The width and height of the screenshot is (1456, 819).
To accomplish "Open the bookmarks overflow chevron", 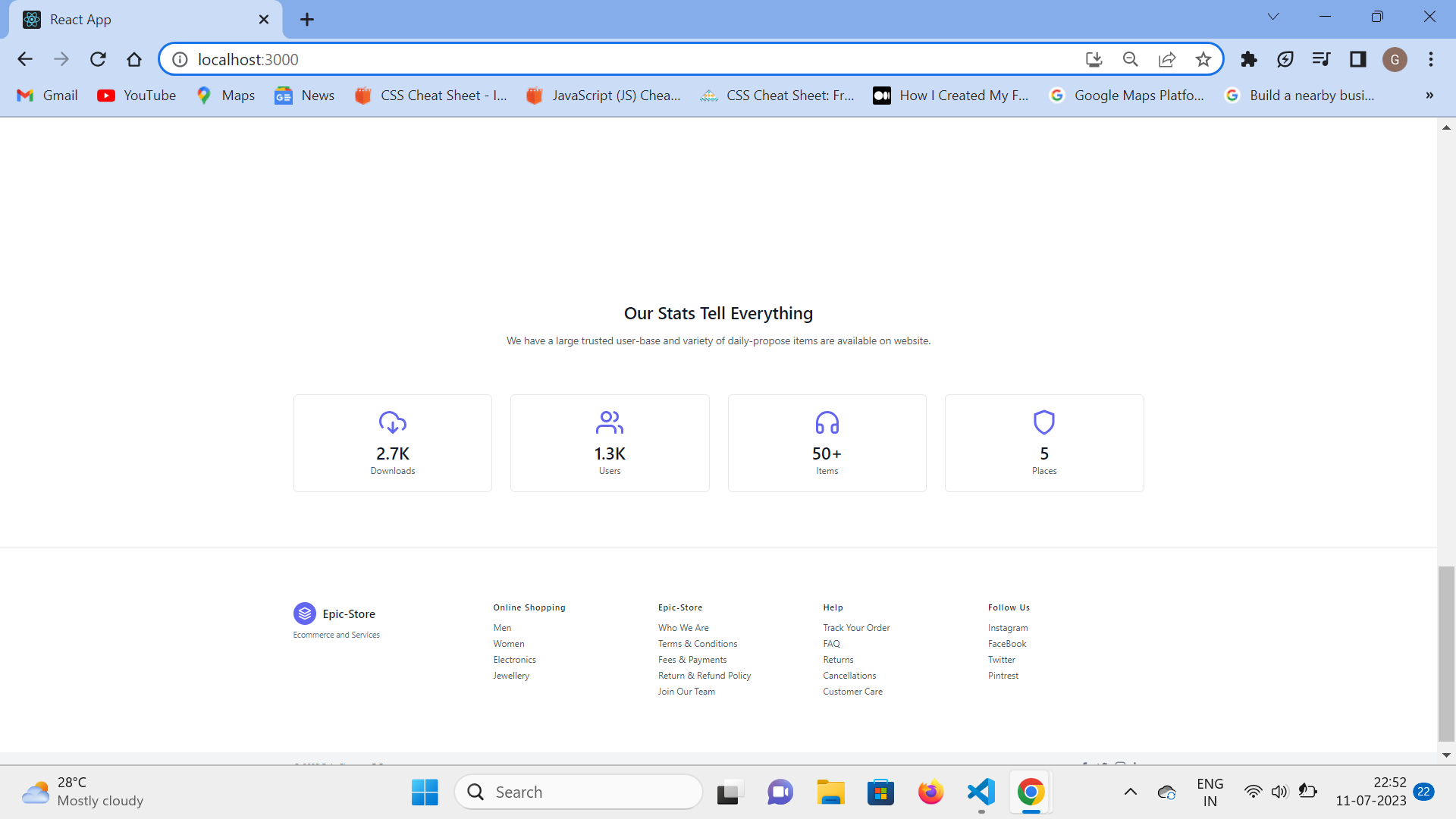I will [1429, 96].
